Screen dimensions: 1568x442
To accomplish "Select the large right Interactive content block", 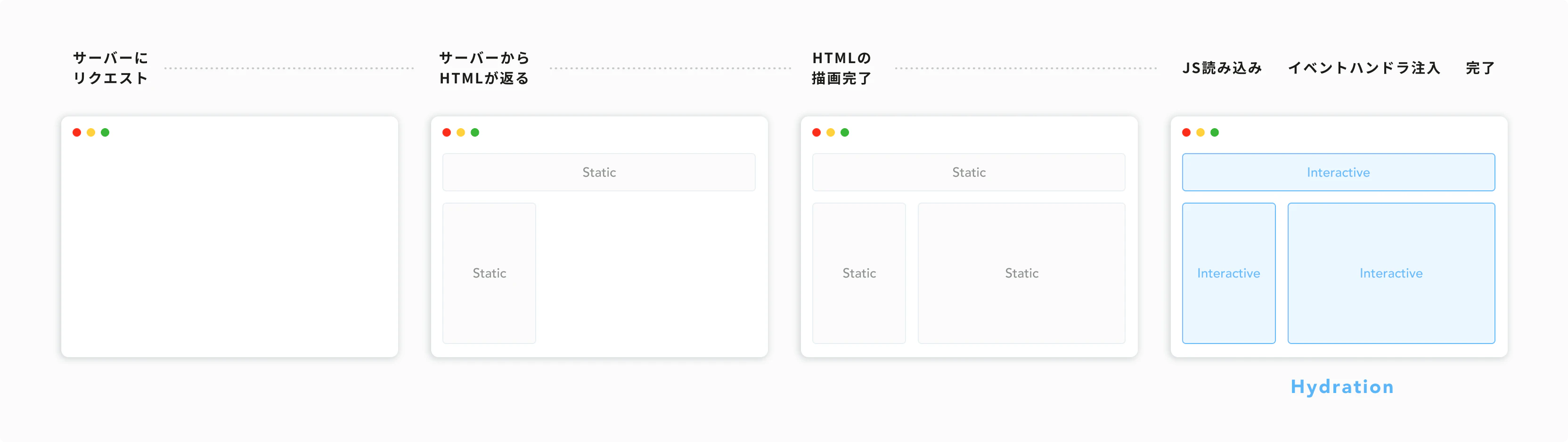I will (x=1391, y=273).
